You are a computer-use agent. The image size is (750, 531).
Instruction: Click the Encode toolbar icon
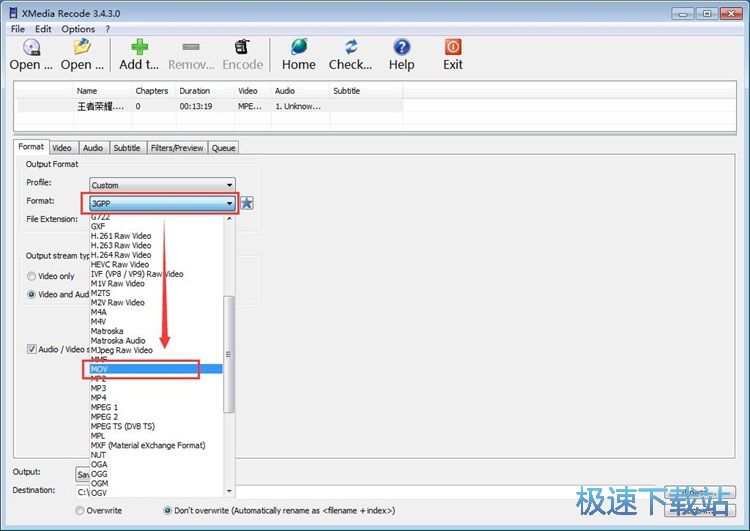pyautogui.click(x=242, y=47)
